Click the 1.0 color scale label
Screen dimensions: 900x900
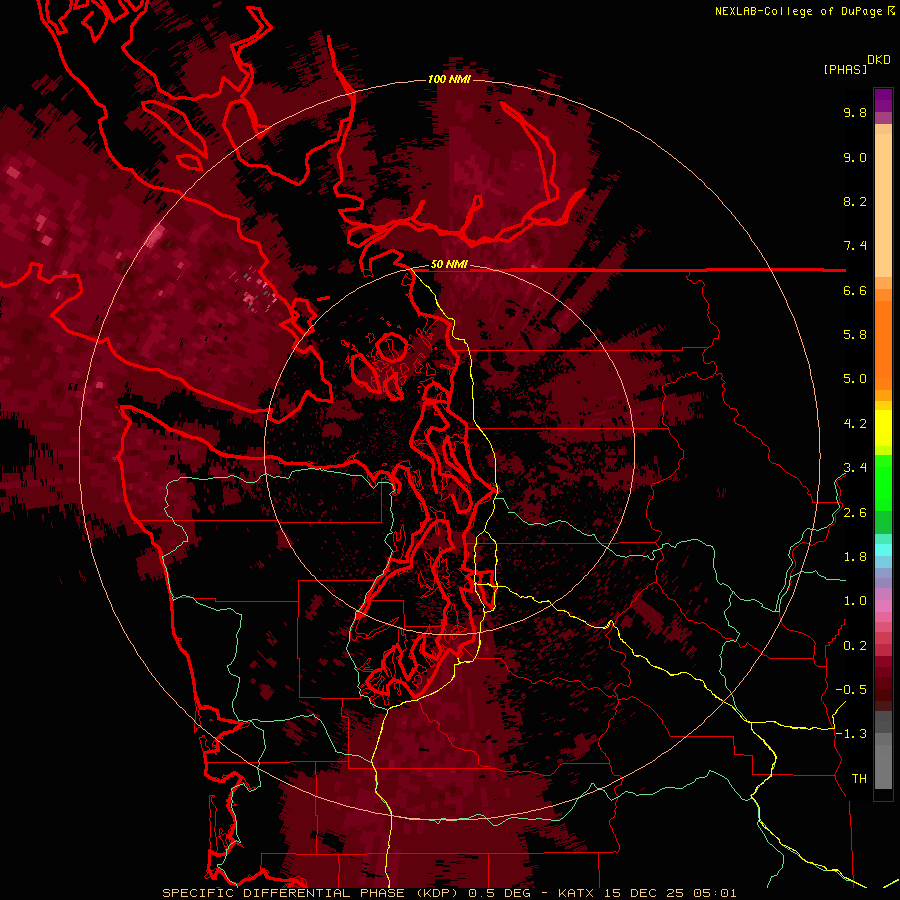coord(855,601)
